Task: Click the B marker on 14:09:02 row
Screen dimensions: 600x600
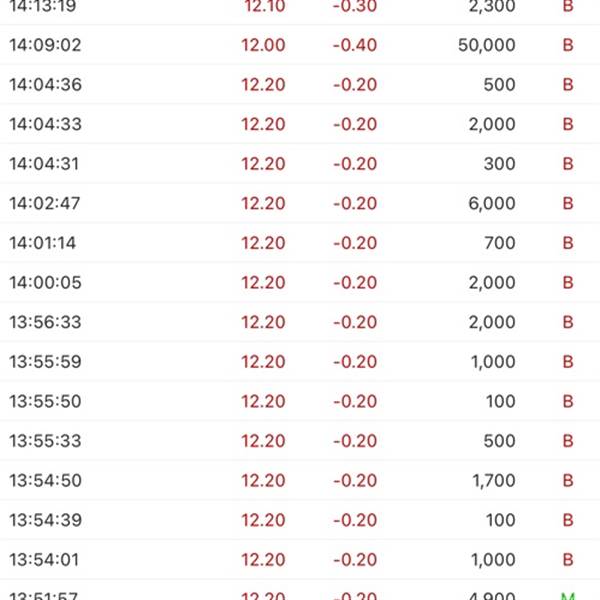Action: [568, 45]
